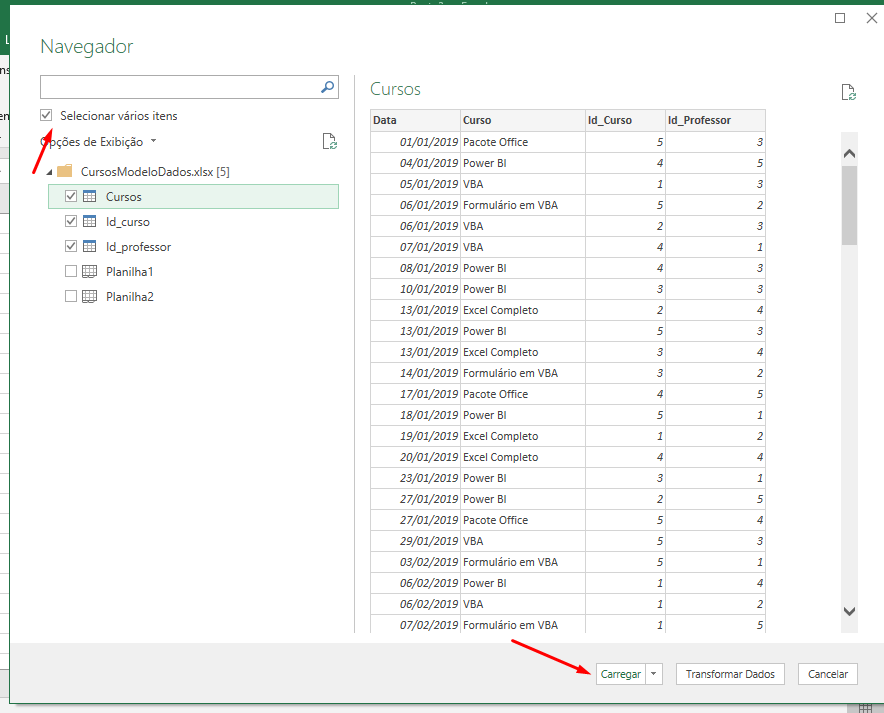
Task: Collapse the CursosModeloDados.xlsx tree node
Action: tap(50, 172)
